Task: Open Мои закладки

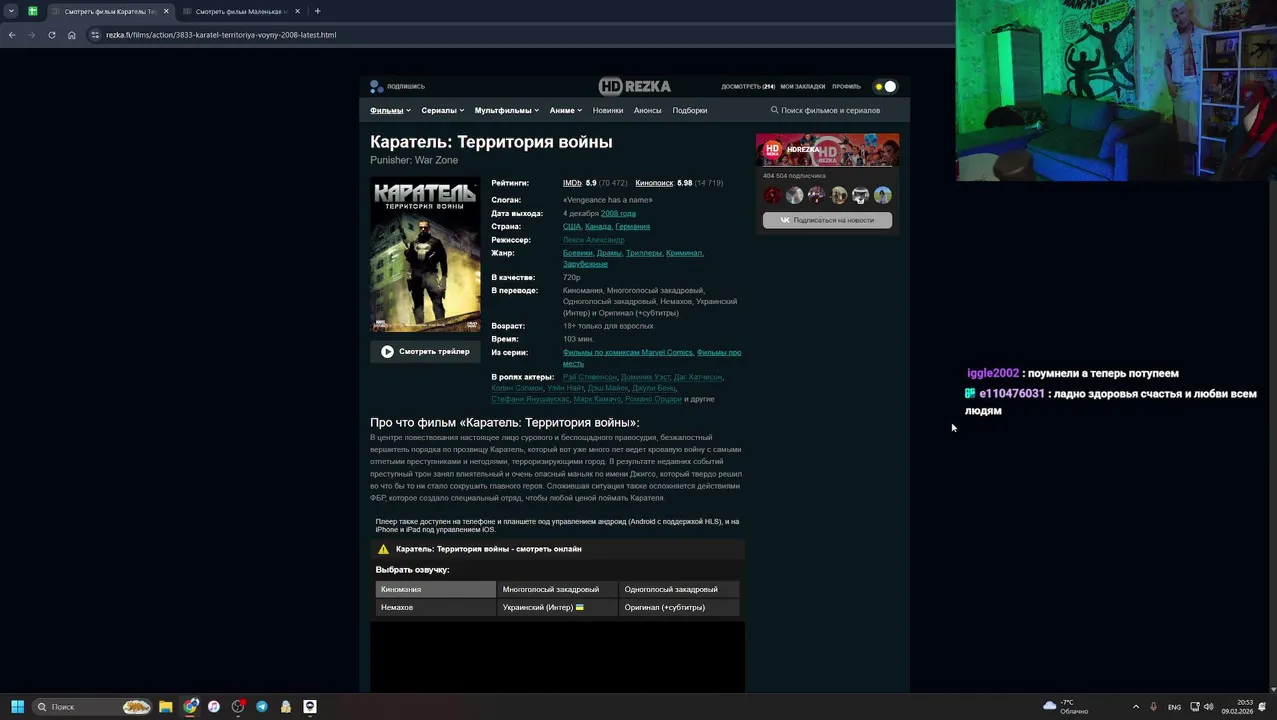Action: 803,86
